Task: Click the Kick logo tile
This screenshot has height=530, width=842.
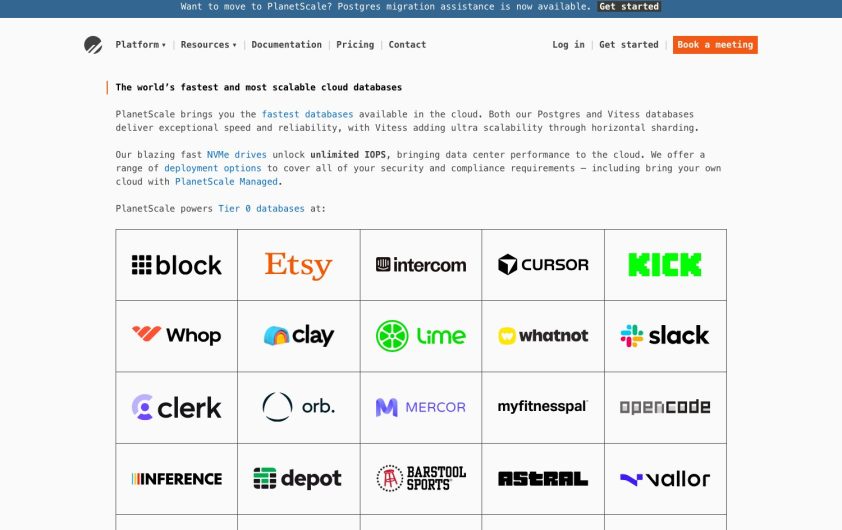Action: click(665, 265)
